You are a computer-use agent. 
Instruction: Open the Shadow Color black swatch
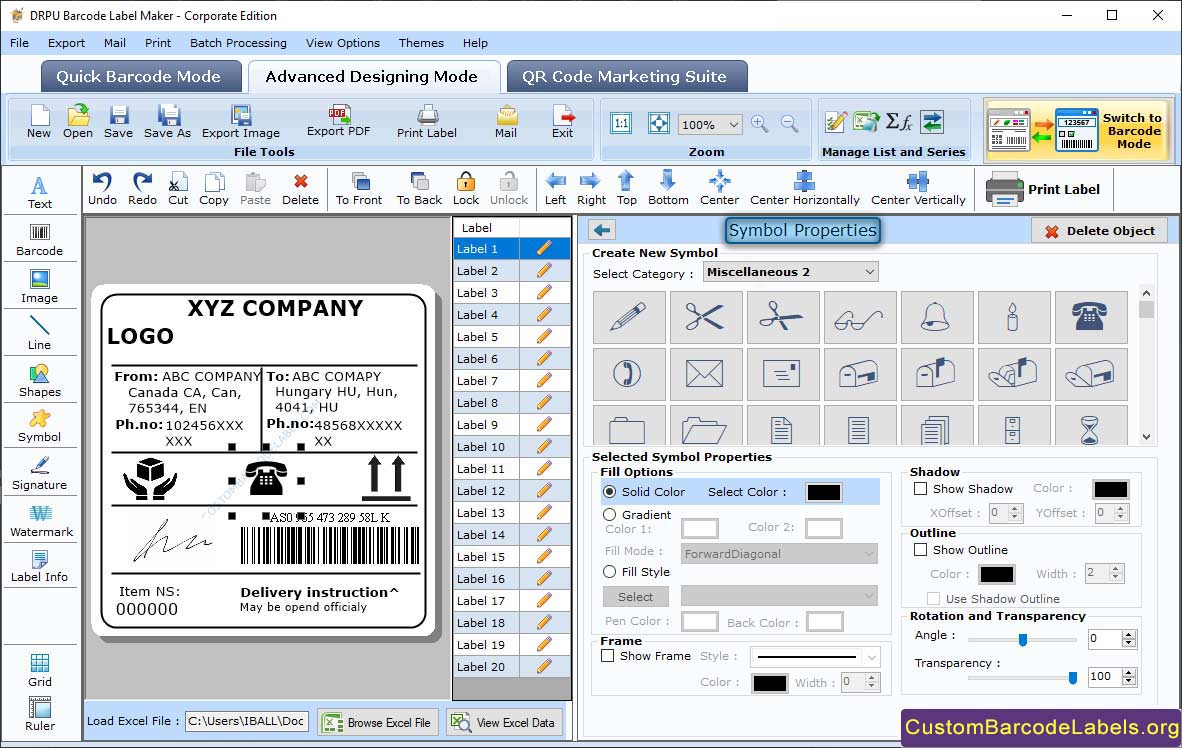tap(1111, 489)
